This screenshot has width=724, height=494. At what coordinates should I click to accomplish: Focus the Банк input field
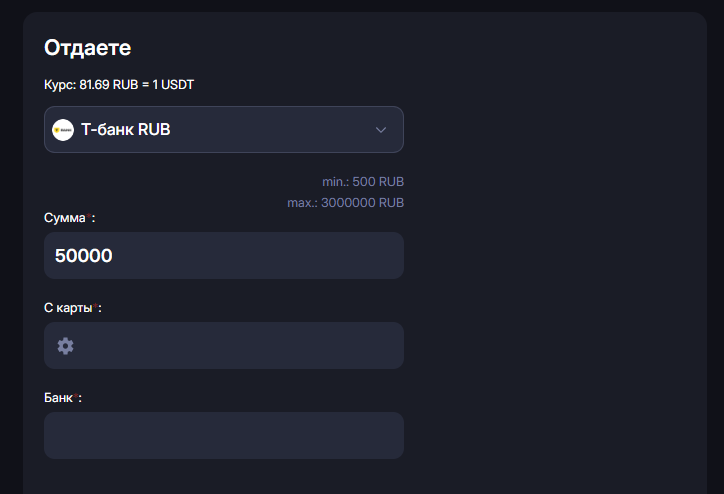224,436
